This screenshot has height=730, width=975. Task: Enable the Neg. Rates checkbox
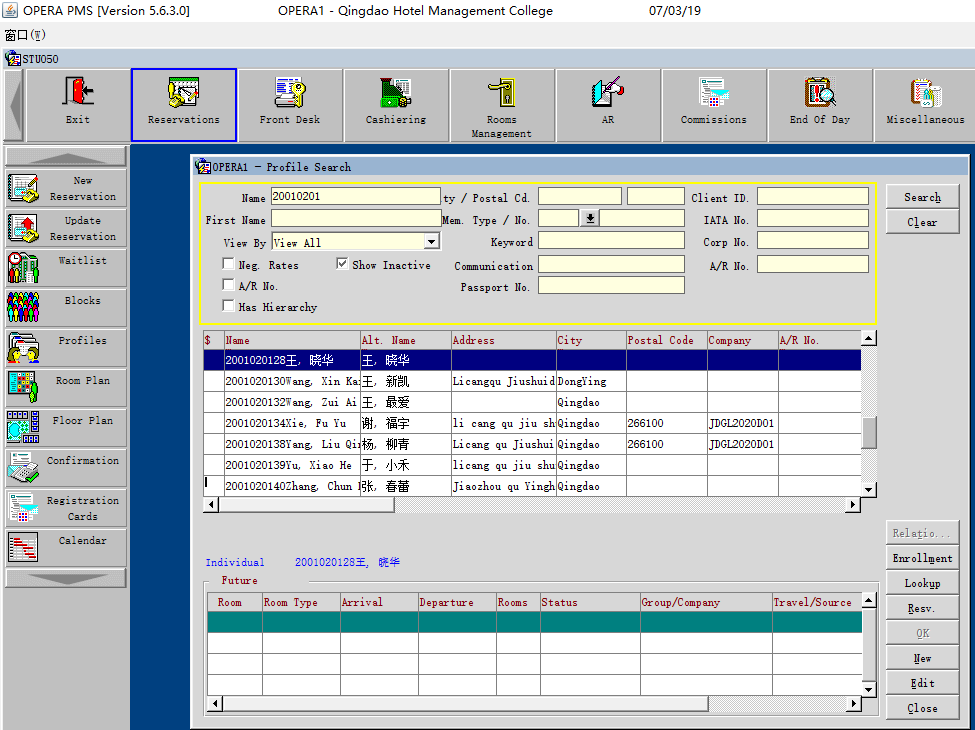[229, 265]
